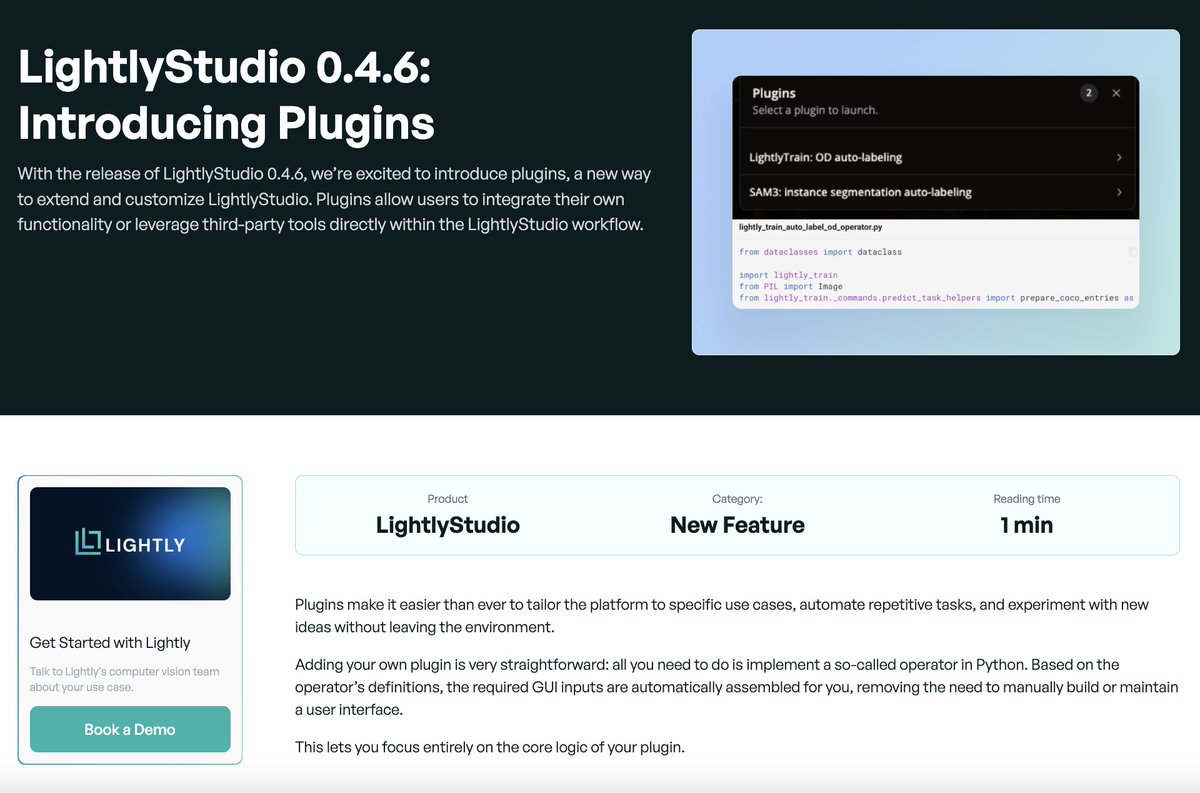Select SAM3: instance segmentation auto-labeling row

click(x=935, y=192)
